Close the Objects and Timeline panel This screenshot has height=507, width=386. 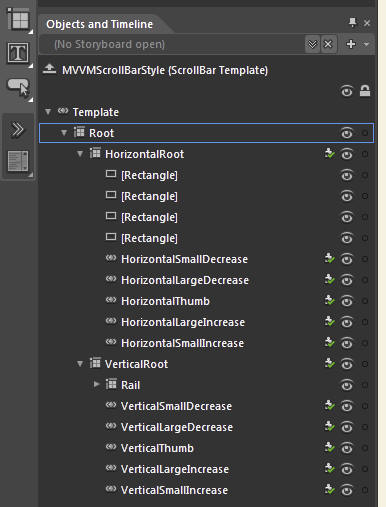click(x=367, y=23)
